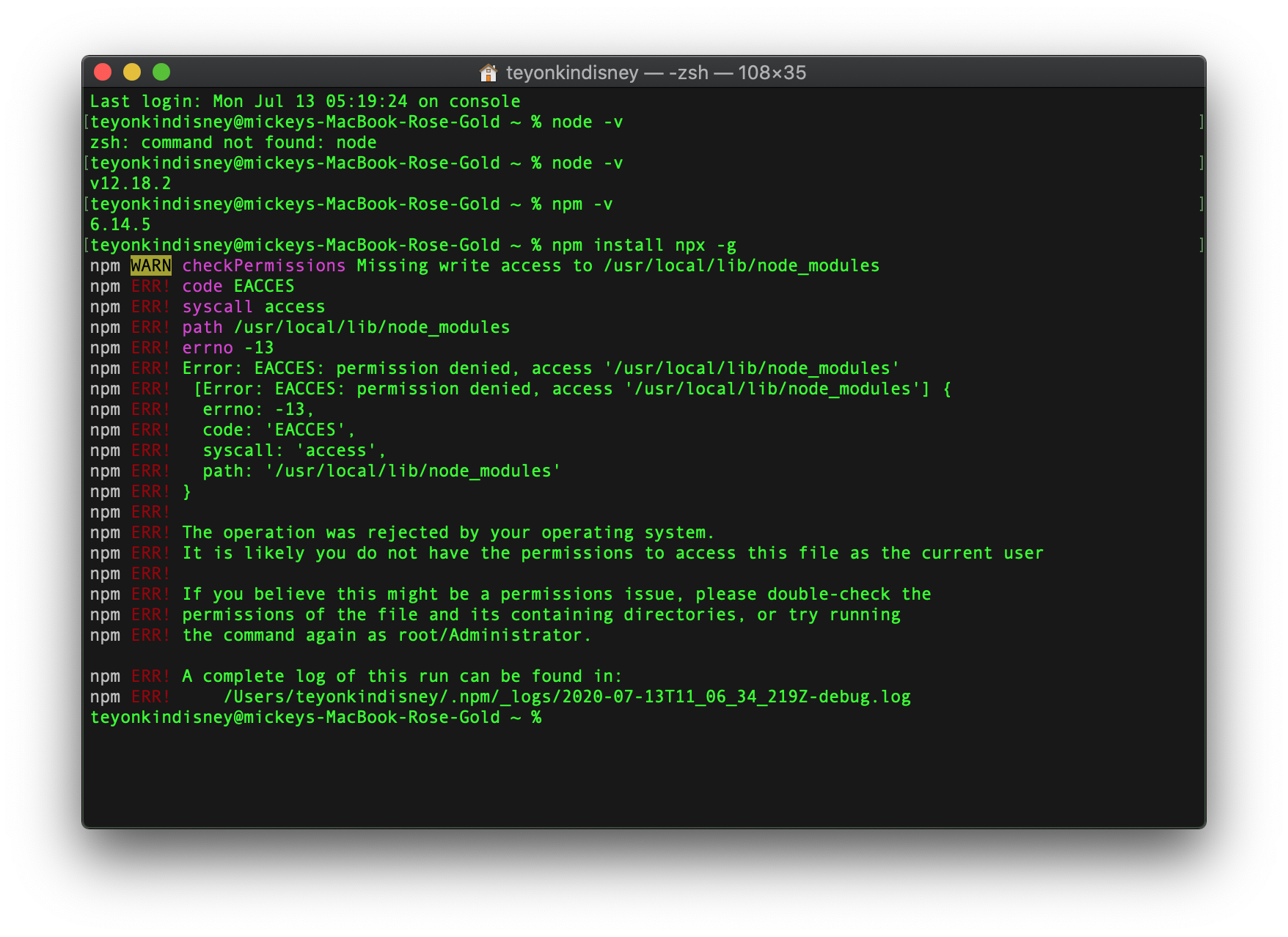Click the first 'node -v' command

click(x=588, y=122)
